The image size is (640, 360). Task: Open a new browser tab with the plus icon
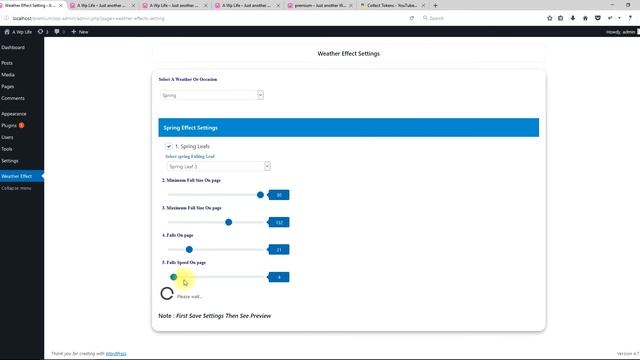pos(435,5)
